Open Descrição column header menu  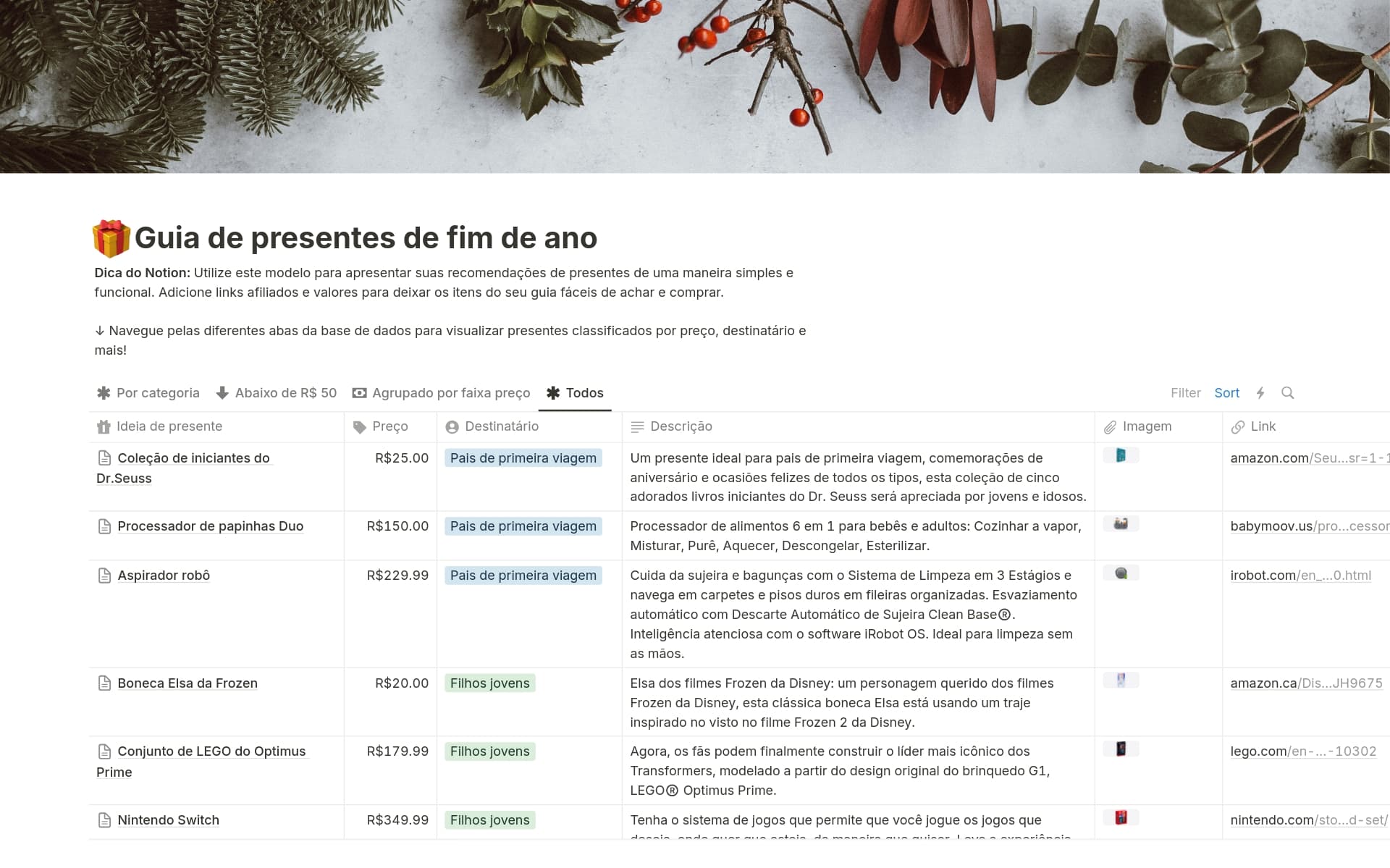(x=681, y=426)
